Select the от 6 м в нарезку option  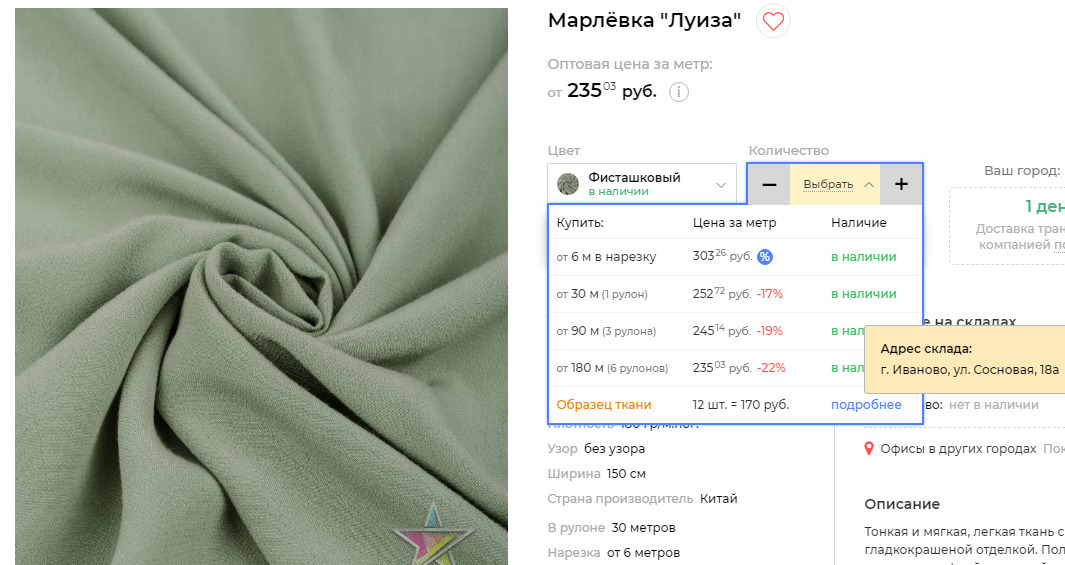[x=735, y=257]
